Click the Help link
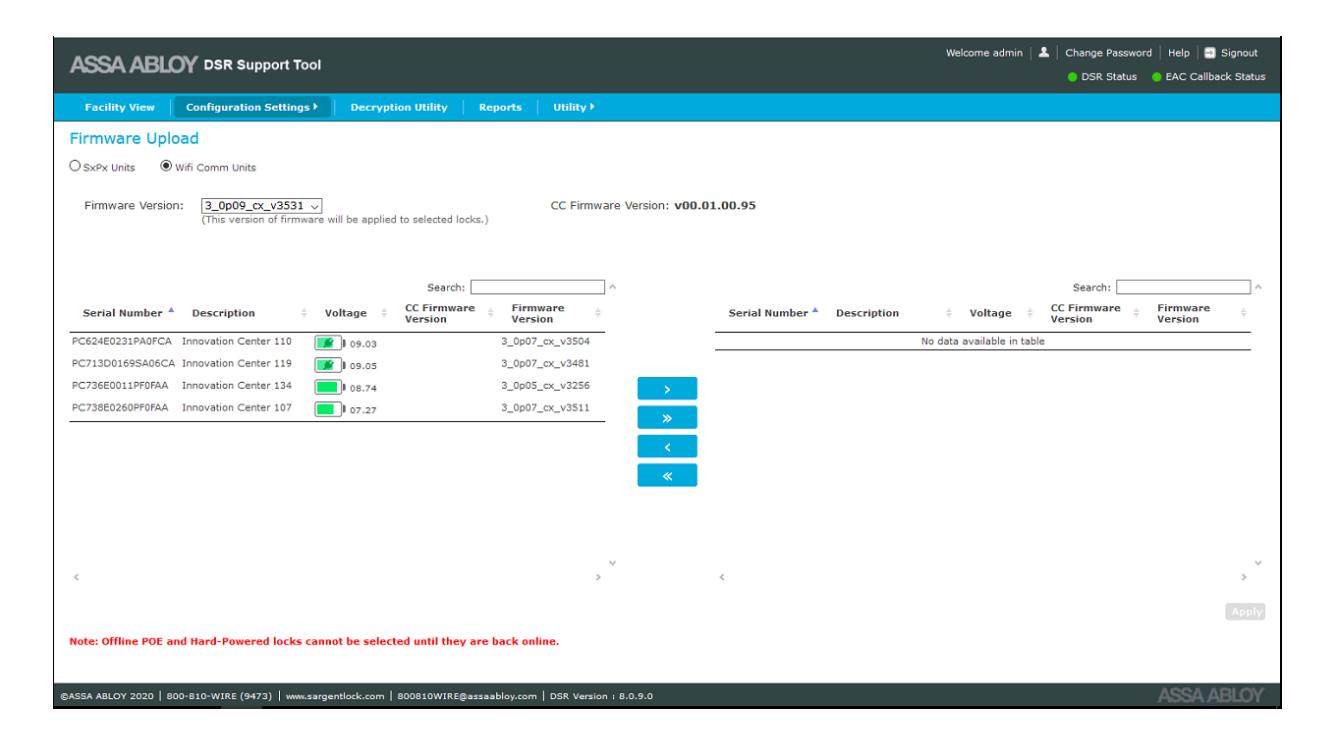 point(1179,53)
